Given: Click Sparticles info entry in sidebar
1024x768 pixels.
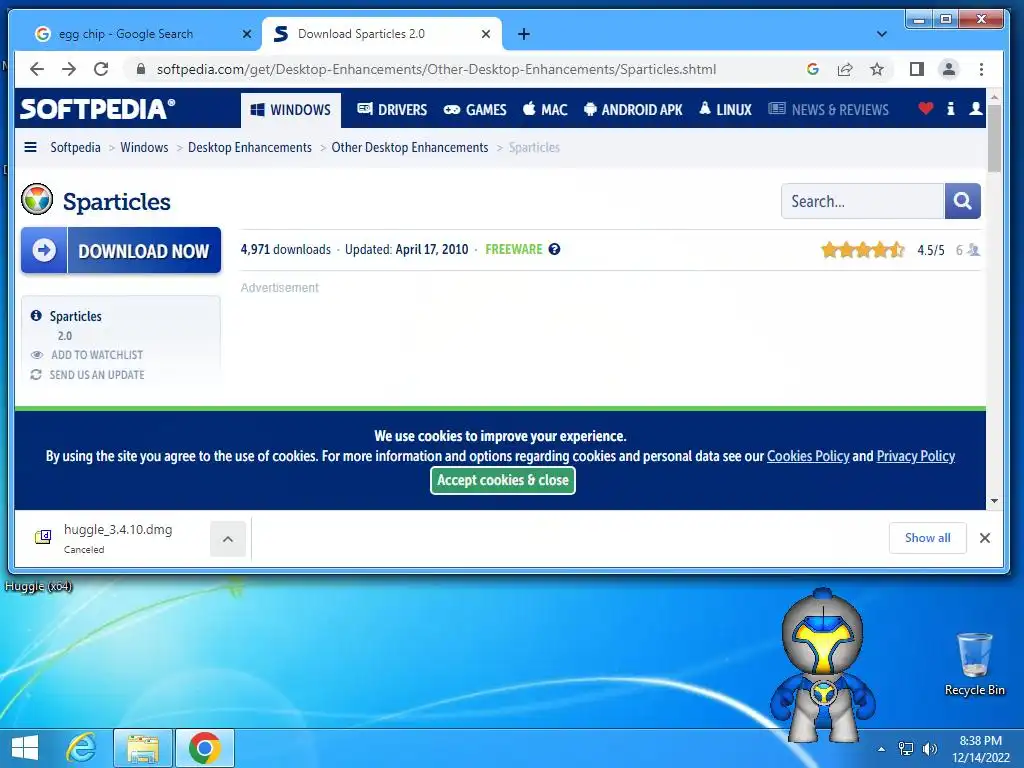Looking at the screenshot, I should click(x=76, y=316).
